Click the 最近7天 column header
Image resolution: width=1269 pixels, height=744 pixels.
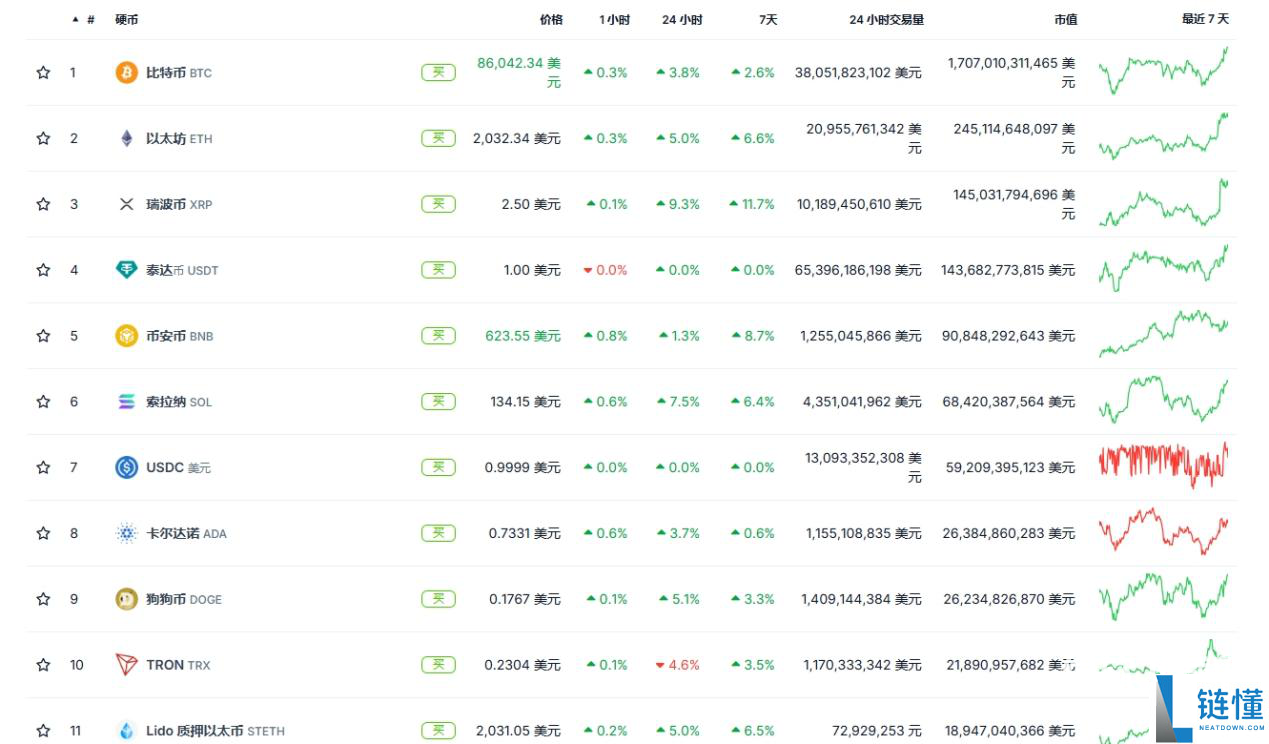pyautogui.click(x=1205, y=19)
